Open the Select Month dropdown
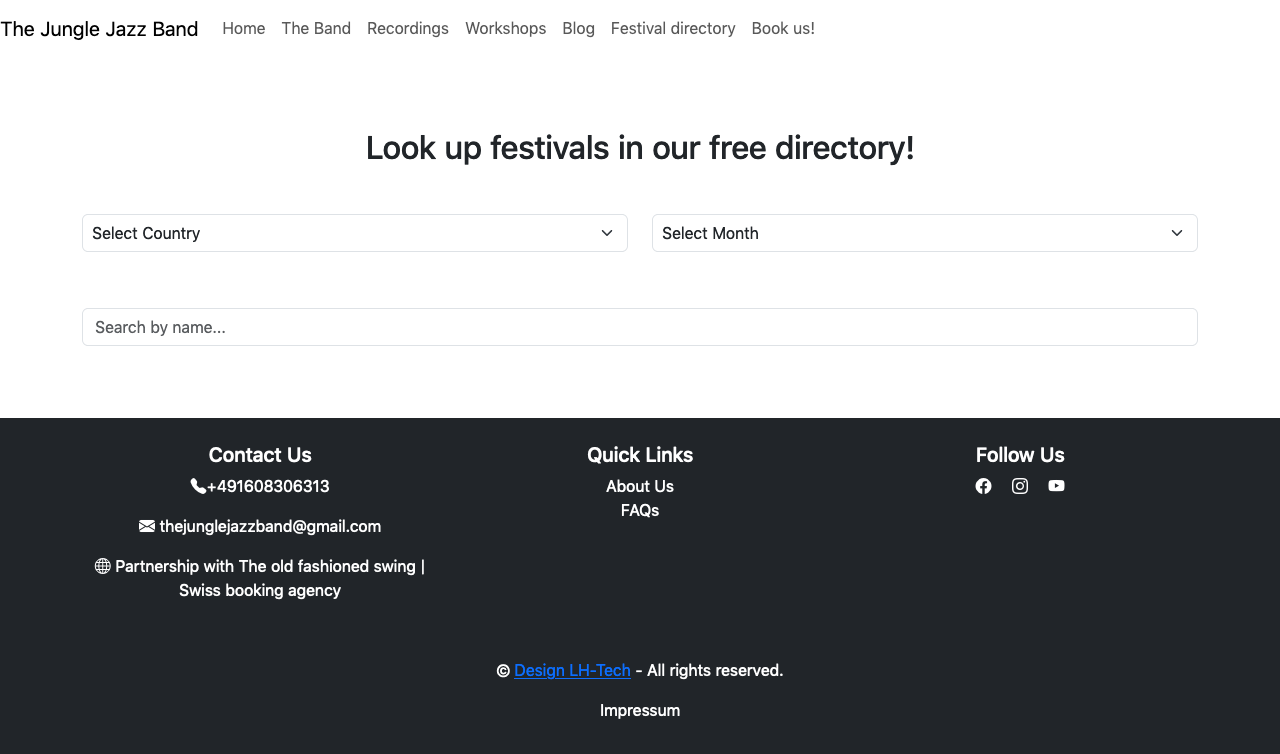The height and width of the screenshot is (754, 1280). pos(925,233)
